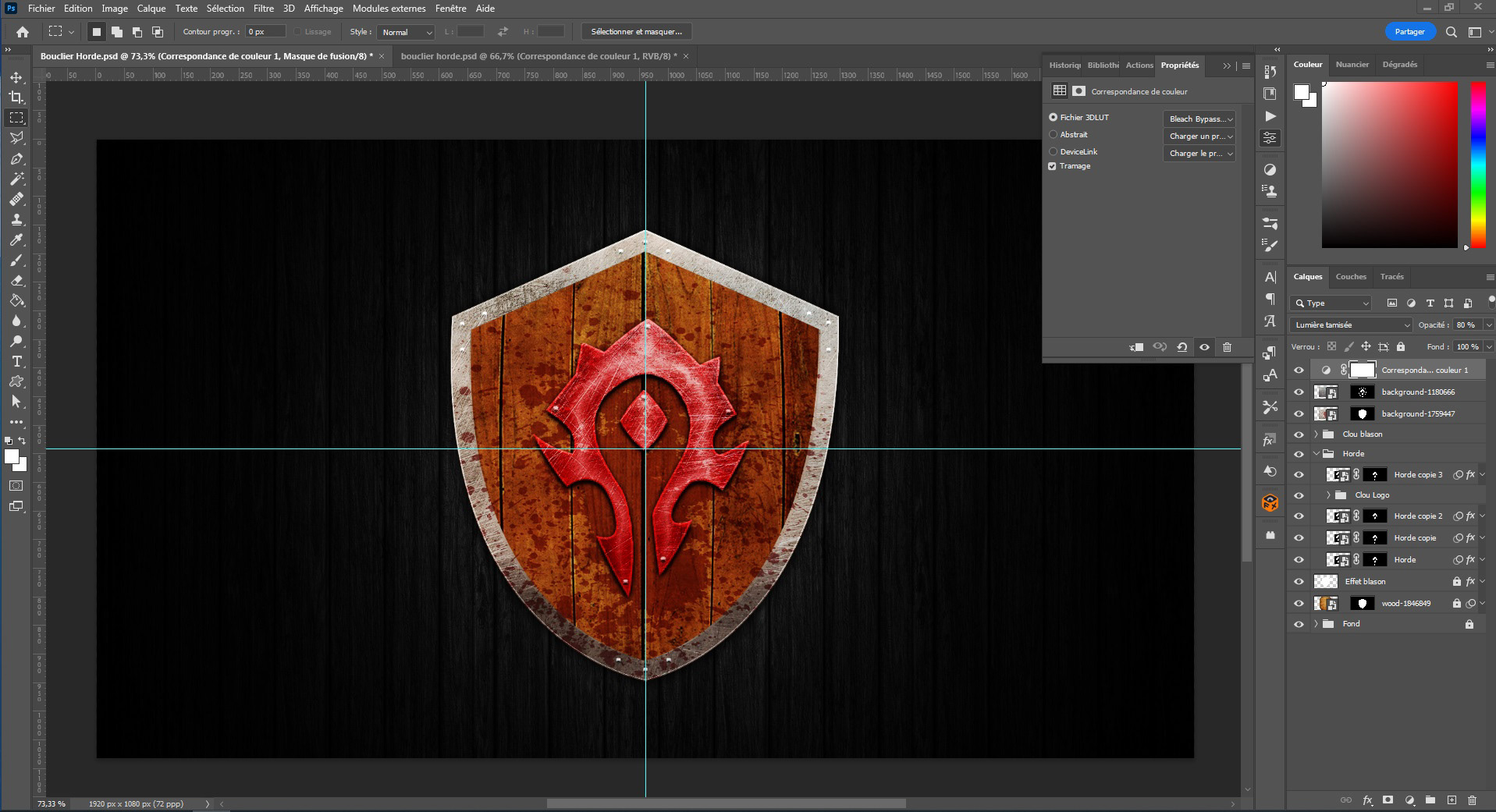Select the Eyedropper tool

click(x=16, y=239)
